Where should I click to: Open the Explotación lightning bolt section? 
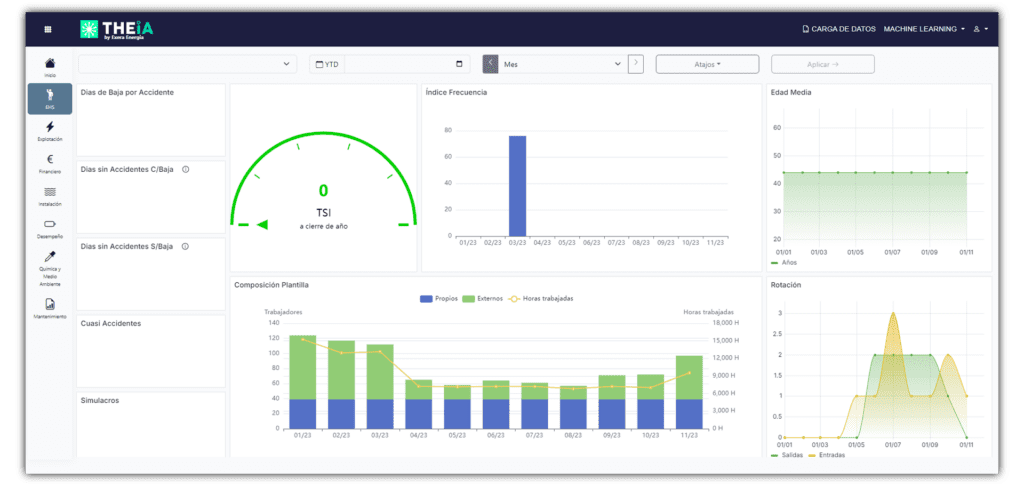click(x=50, y=130)
